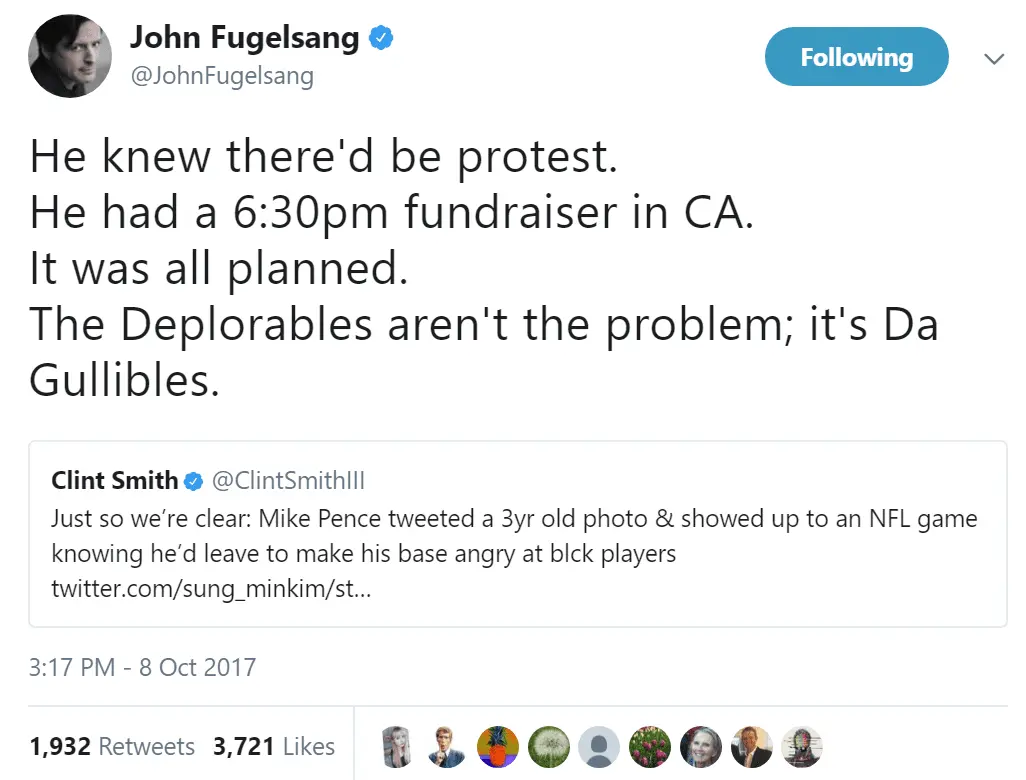The width and height of the screenshot is (1026, 780).
Task: Click the dandelion avatar among likers
Action: [x=548, y=746]
